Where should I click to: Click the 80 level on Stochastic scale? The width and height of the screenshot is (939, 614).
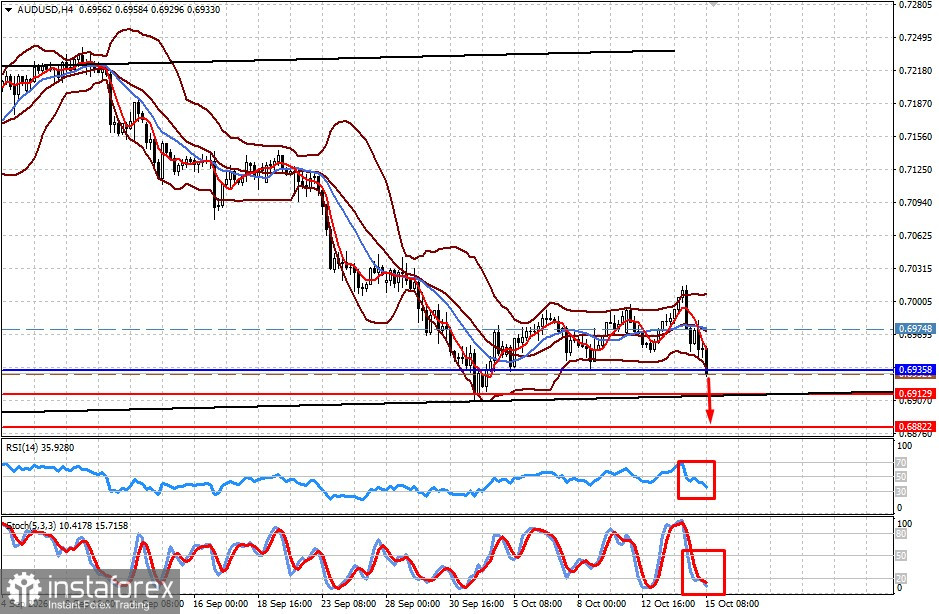pyautogui.click(x=901, y=533)
